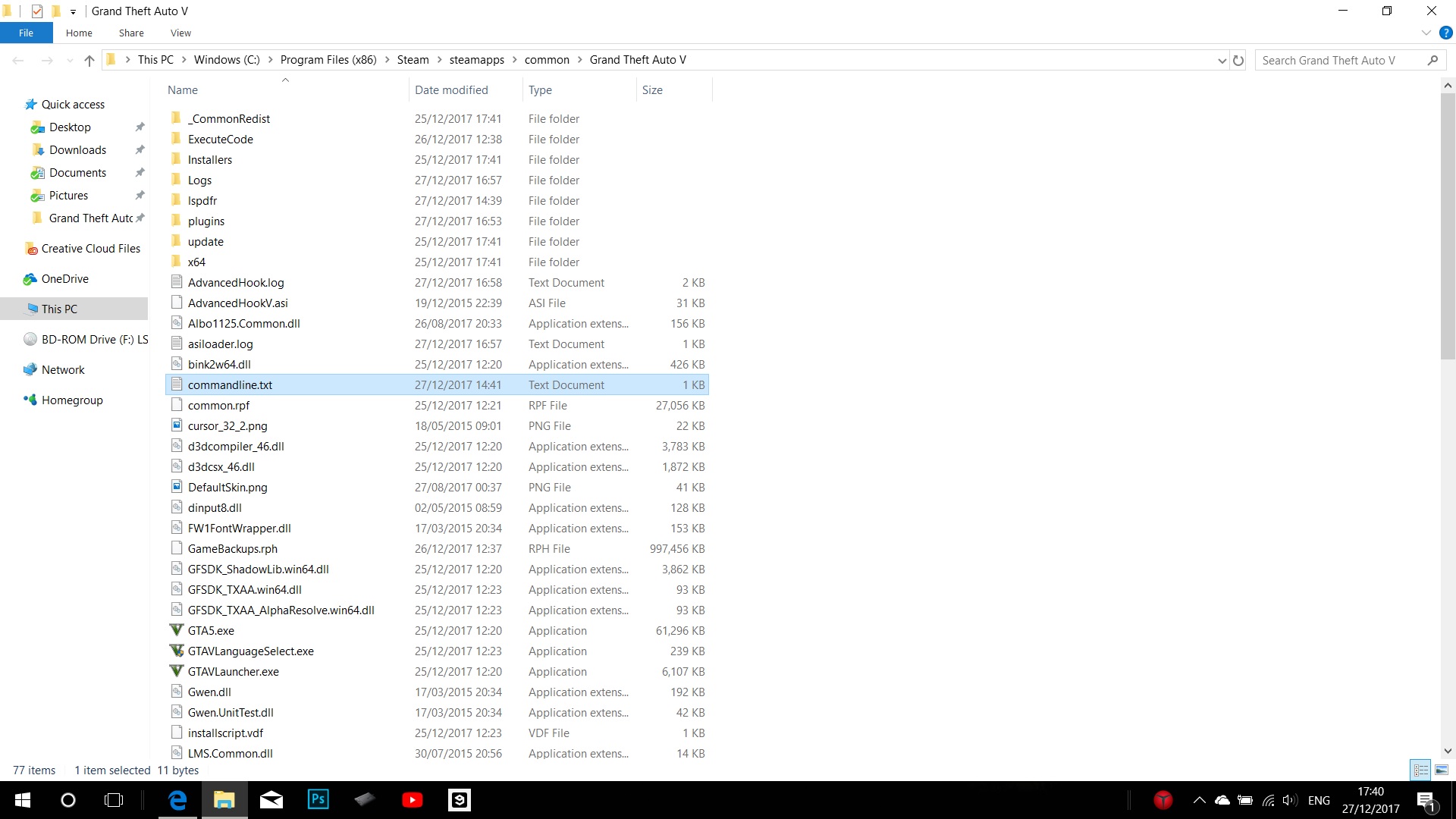Click the GTAVLauncher.exe file icon
The image size is (1456, 819).
tap(177, 671)
